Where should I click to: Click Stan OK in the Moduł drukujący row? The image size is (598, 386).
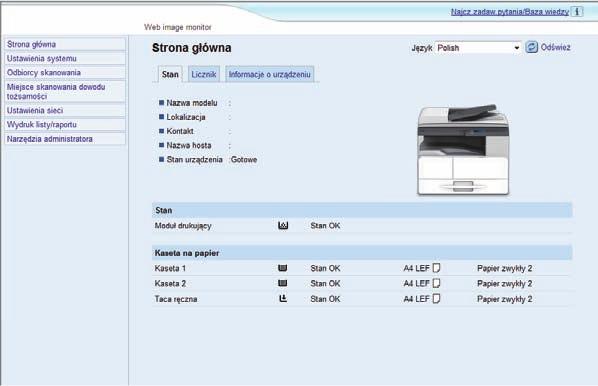[x=325, y=226]
